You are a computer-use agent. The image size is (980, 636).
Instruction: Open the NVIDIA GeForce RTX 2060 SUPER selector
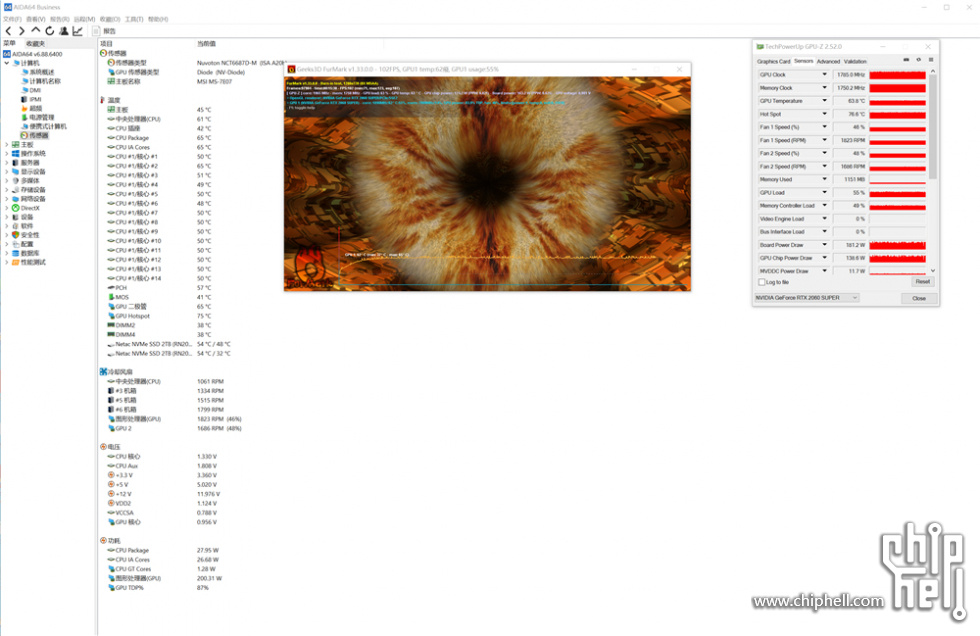point(807,298)
